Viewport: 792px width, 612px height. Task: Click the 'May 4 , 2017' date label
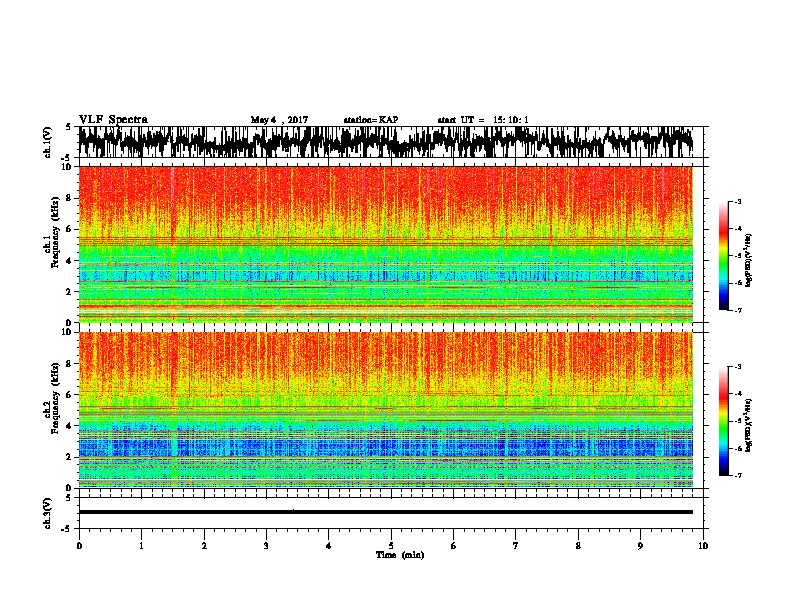click(279, 120)
